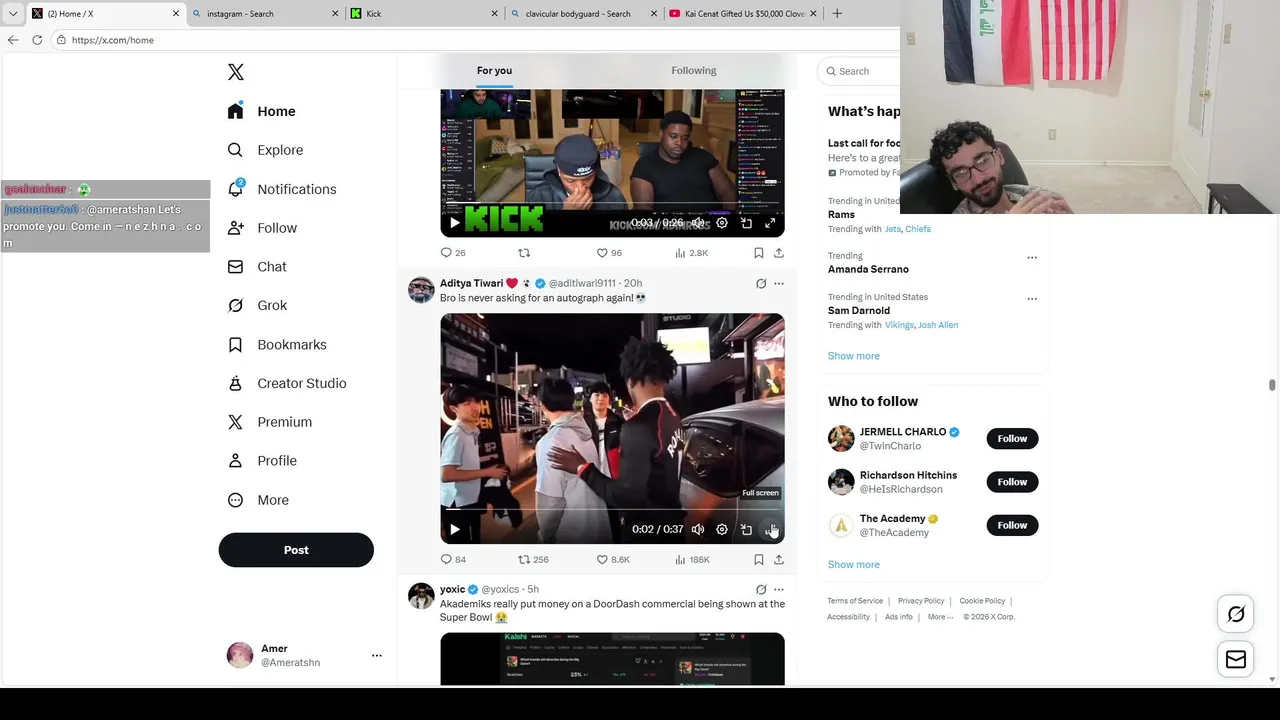Repost the top Kick video post
This screenshot has height=720, width=1280.
[524, 253]
